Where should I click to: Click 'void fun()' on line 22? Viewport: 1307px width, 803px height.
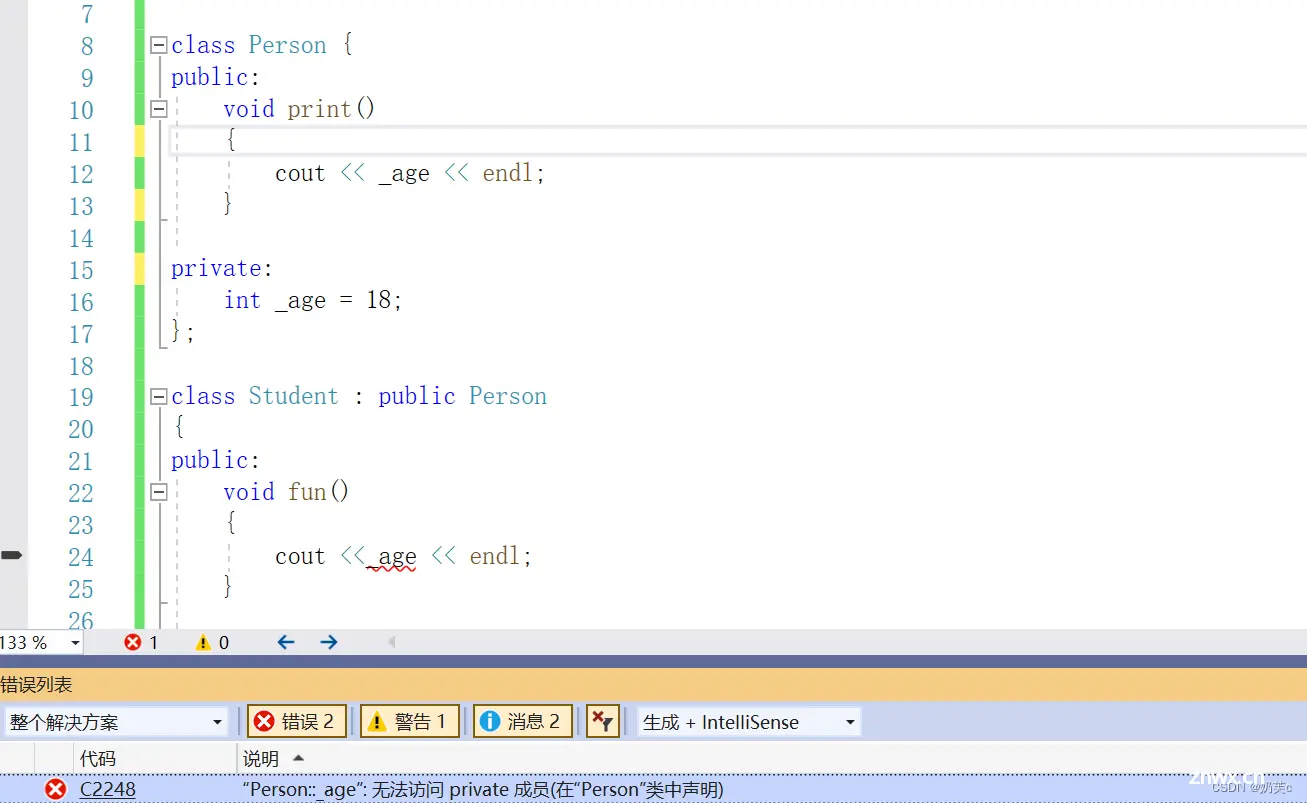coord(286,492)
